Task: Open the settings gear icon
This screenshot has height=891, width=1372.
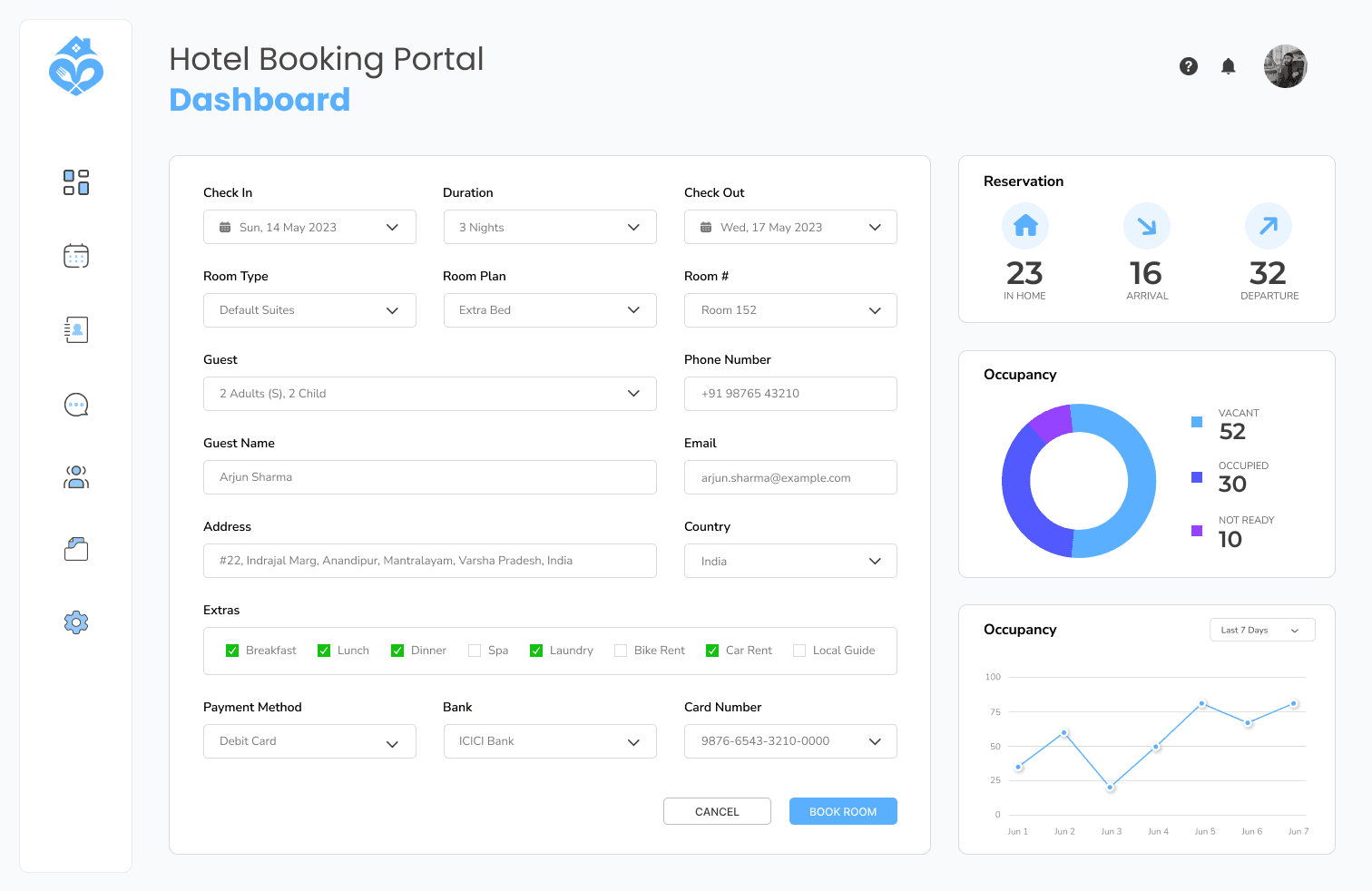Action: [x=76, y=622]
